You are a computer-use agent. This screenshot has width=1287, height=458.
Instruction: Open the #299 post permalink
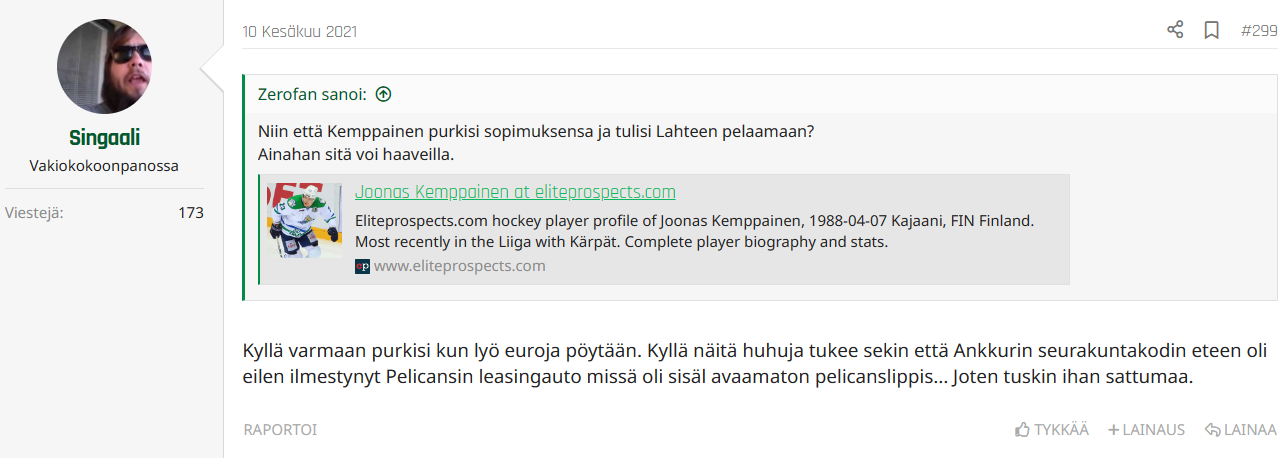[1258, 30]
